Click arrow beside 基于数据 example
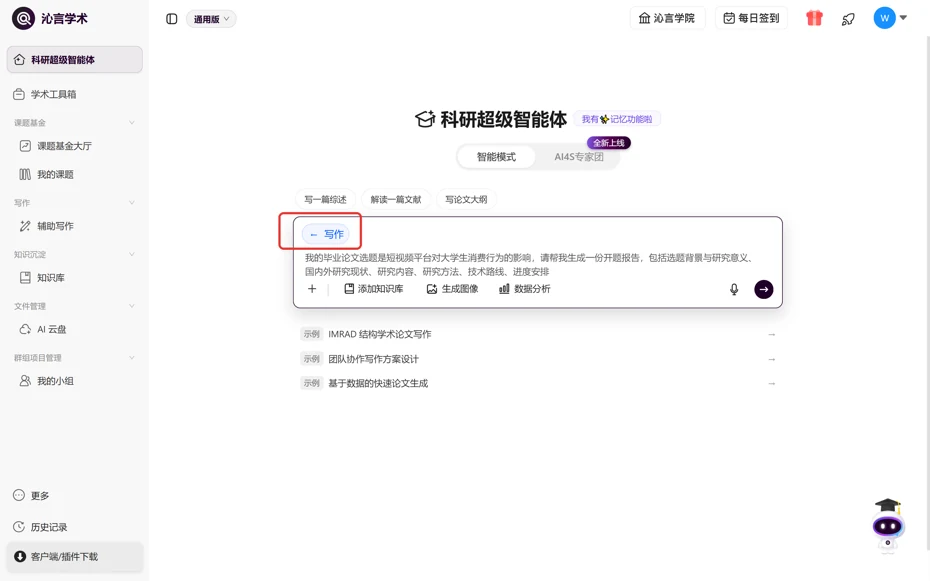This screenshot has width=930, height=581. pyautogui.click(x=772, y=384)
